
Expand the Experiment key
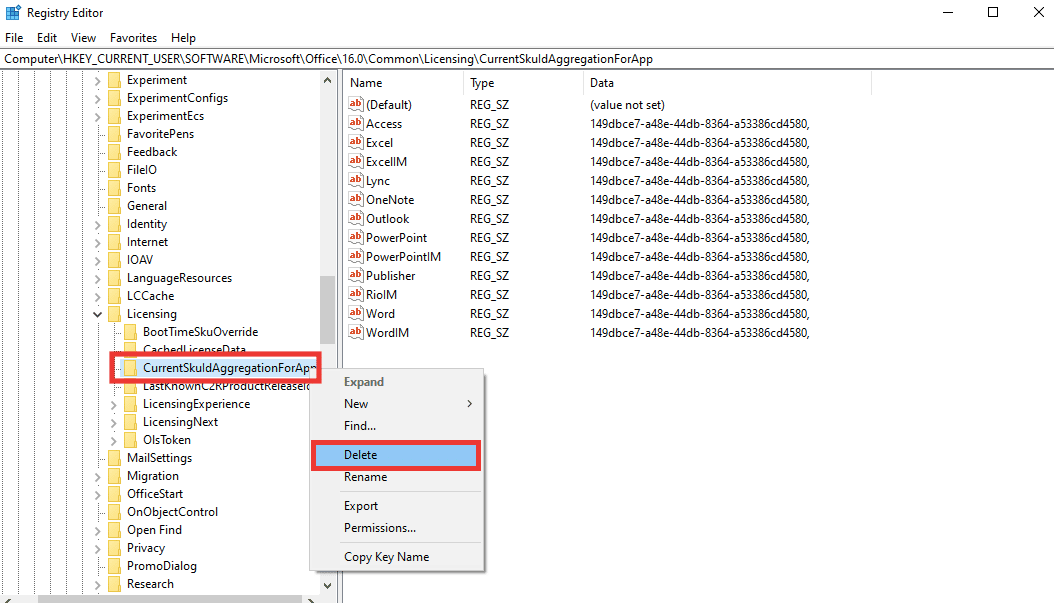[x=97, y=81]
